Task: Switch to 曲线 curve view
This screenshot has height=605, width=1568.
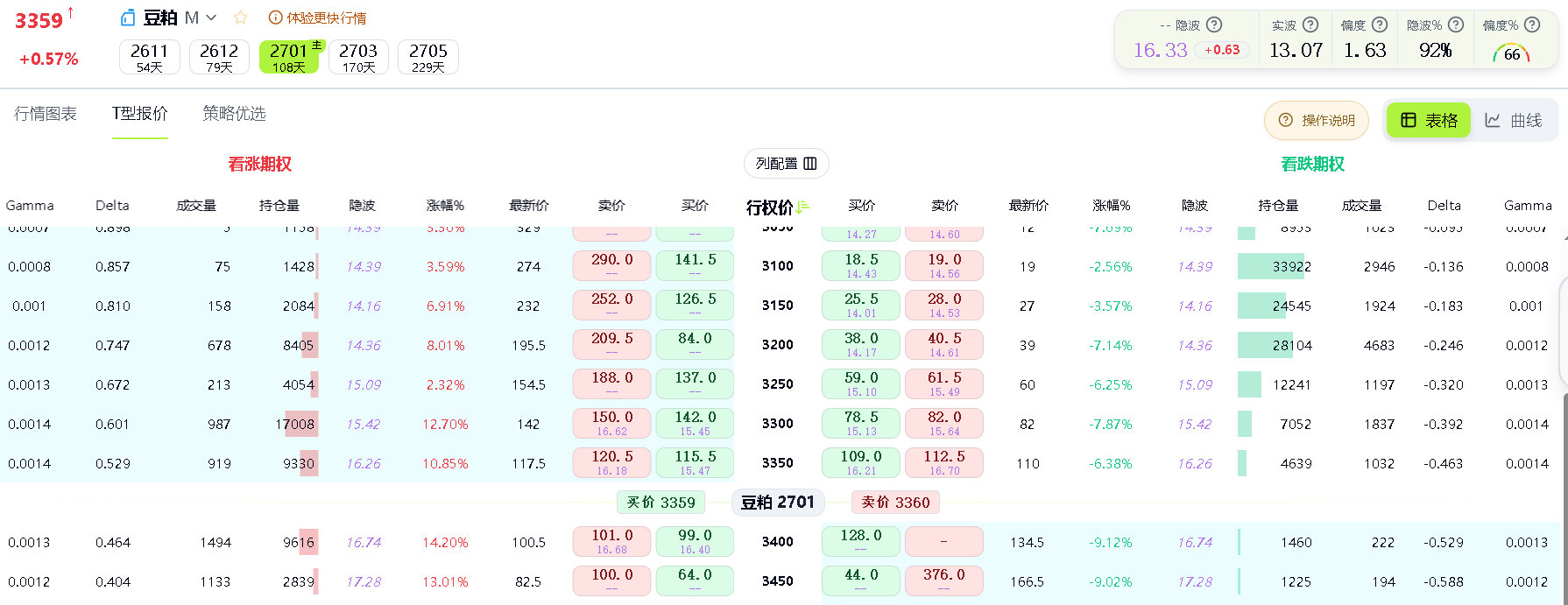Action: [x=1514, y=120]
